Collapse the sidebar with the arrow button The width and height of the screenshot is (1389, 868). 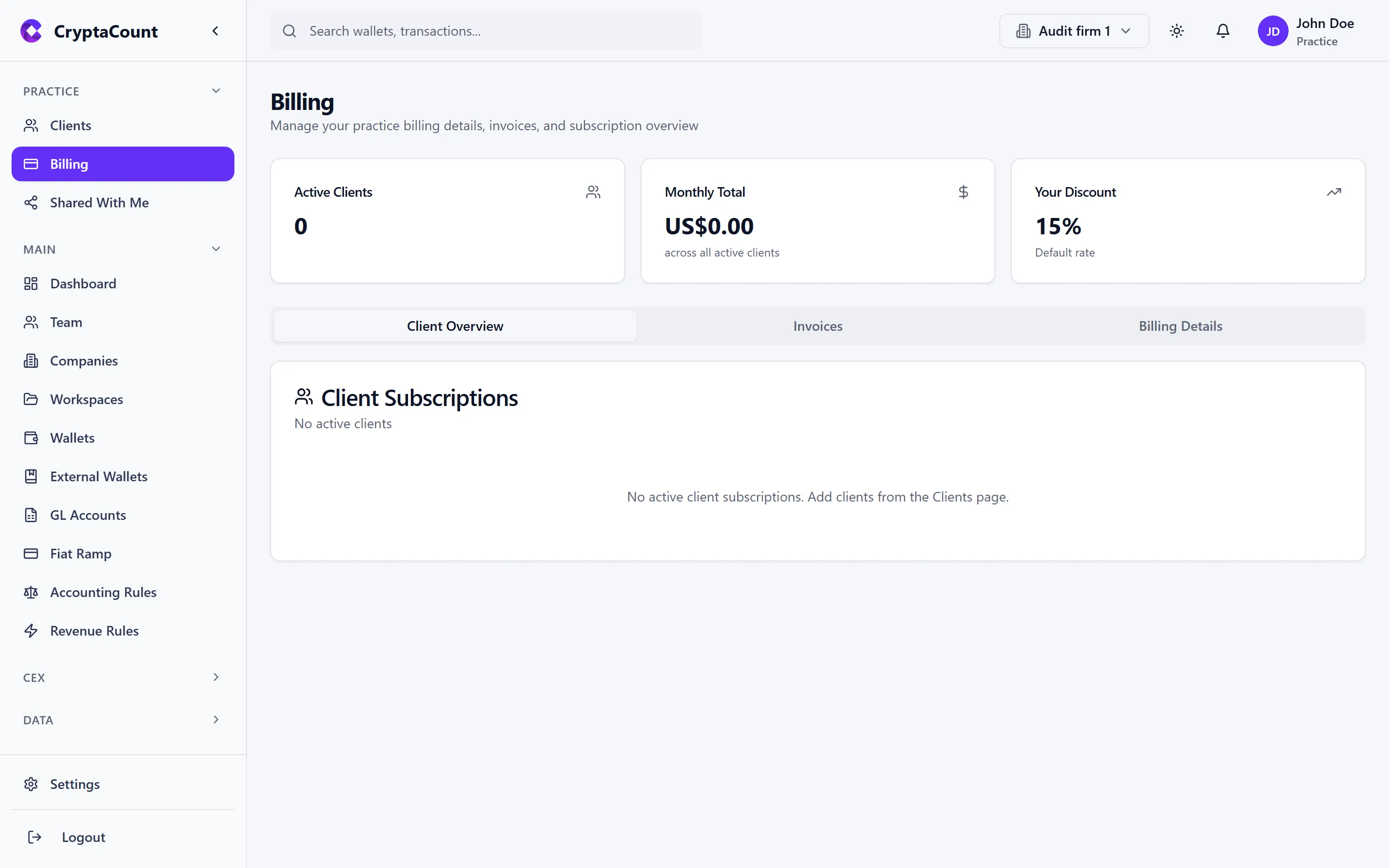215,30
